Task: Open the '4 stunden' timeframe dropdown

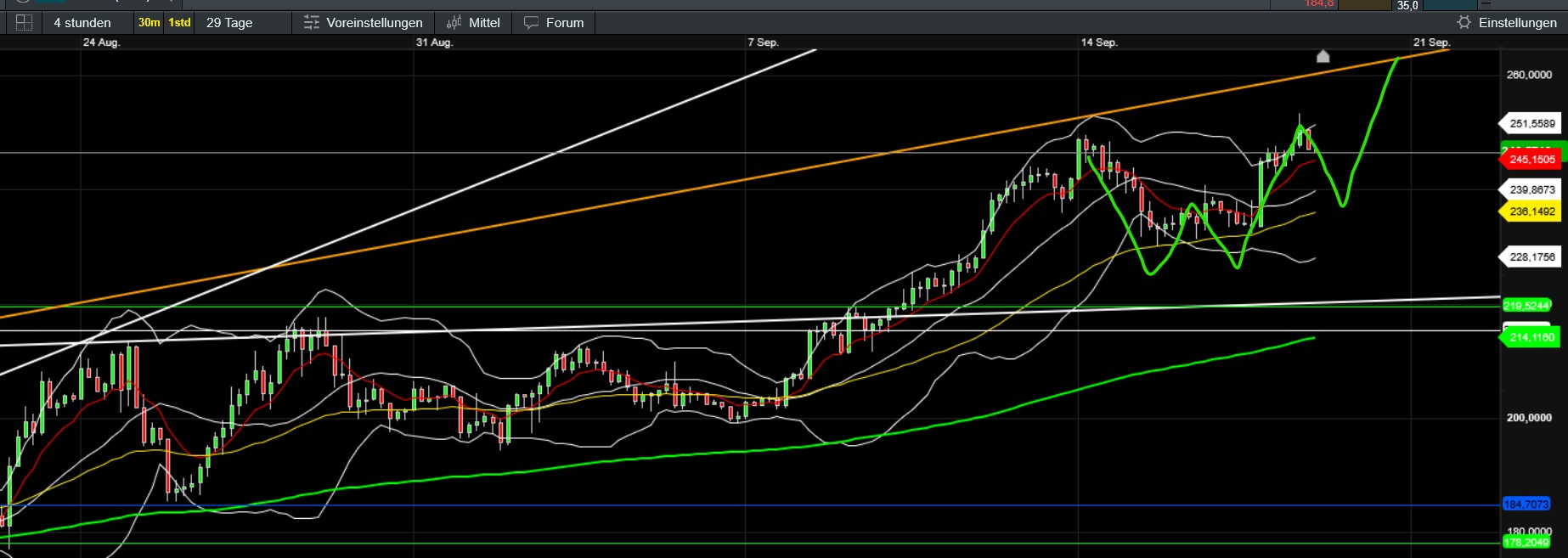Action: 82,23
